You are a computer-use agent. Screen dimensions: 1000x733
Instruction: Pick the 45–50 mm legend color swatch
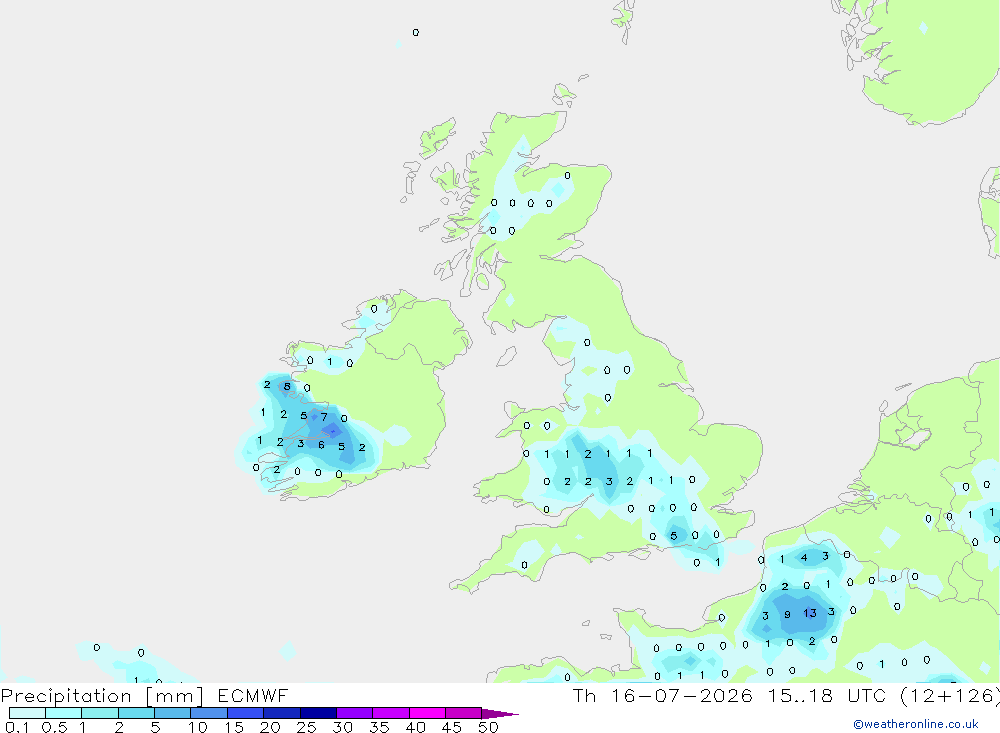point(463,713)
